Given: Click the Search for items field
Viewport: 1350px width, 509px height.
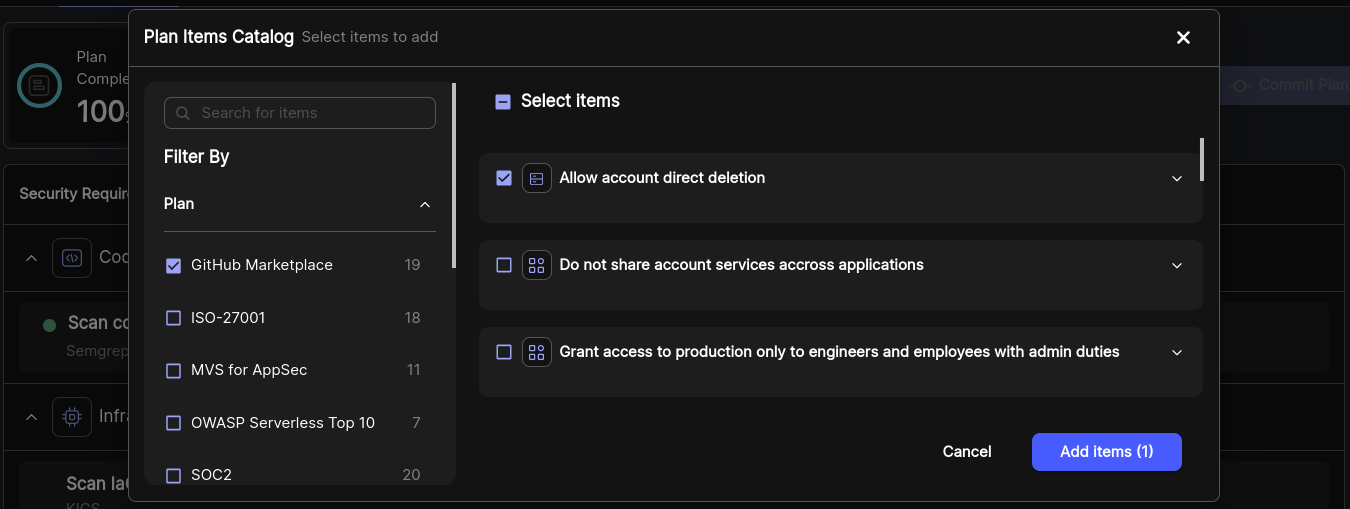Looking at the screenshot, I should tap(310, 113).
